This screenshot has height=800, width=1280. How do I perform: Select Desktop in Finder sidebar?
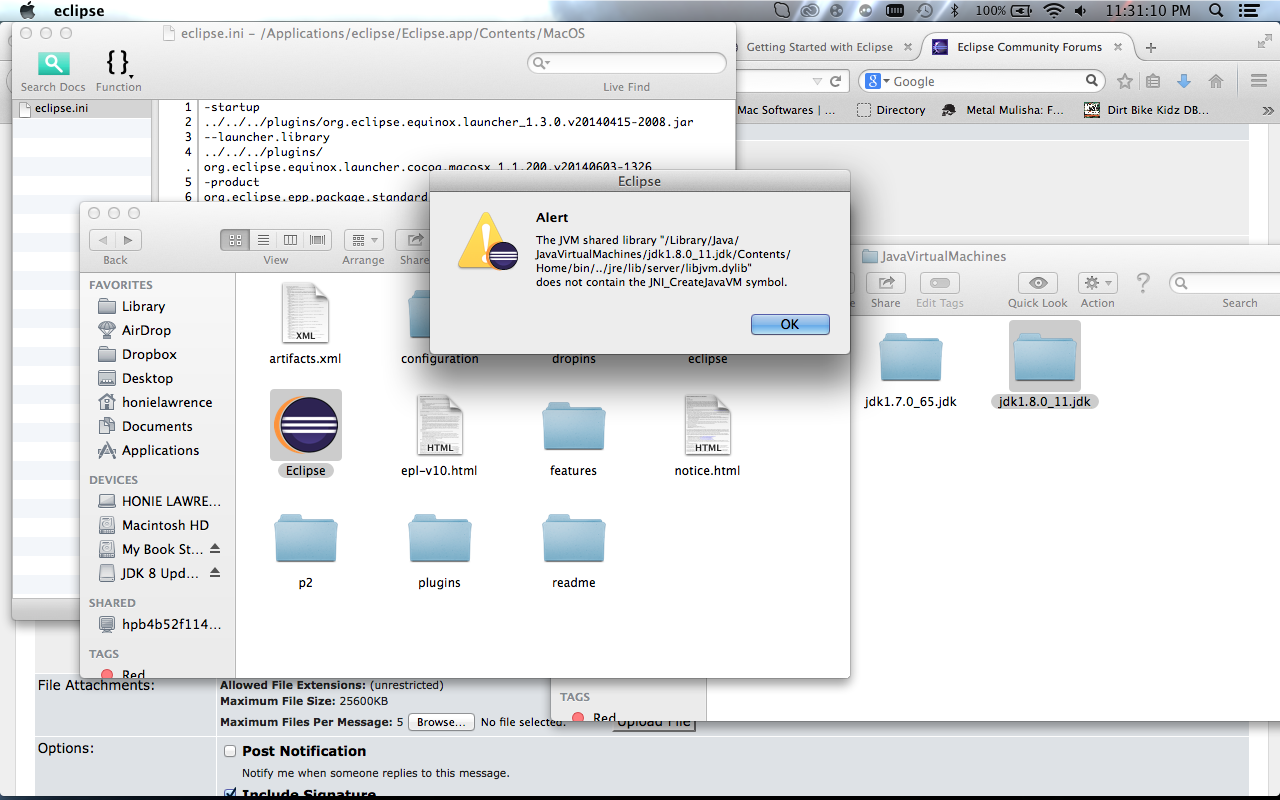pyautogui.click(x=147, y=378)
